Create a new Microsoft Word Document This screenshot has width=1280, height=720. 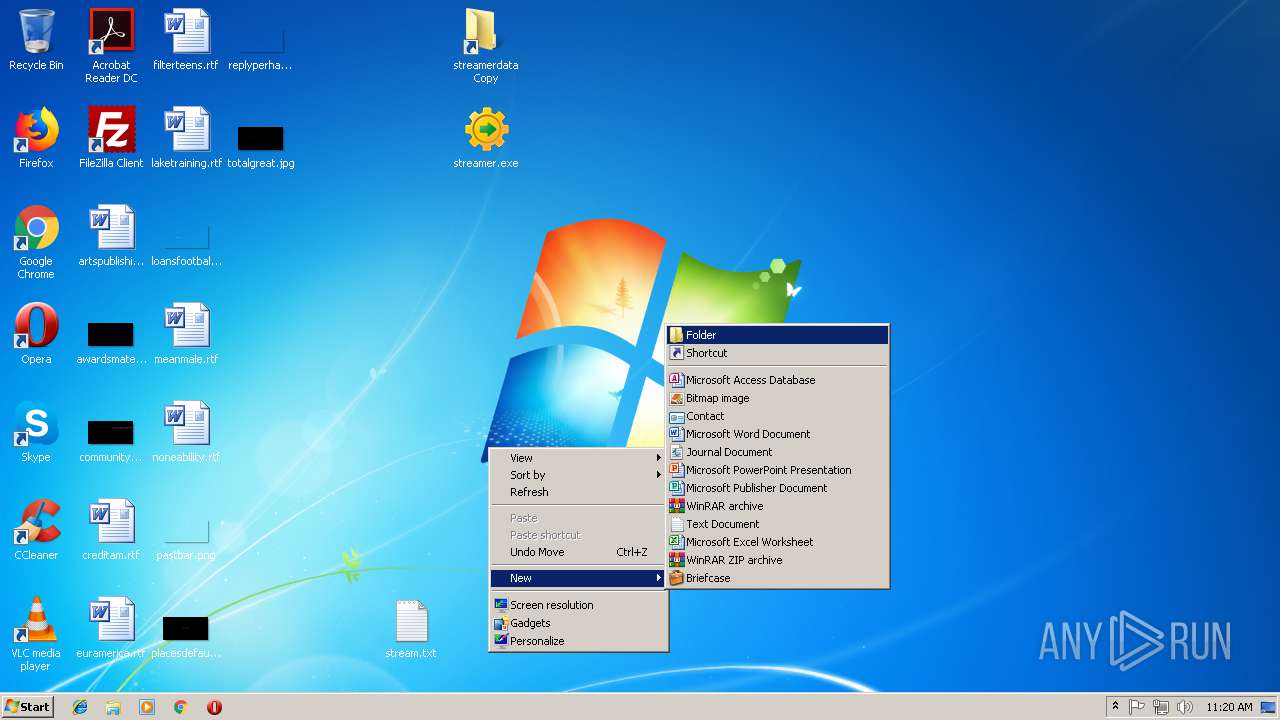coord(778,434)
